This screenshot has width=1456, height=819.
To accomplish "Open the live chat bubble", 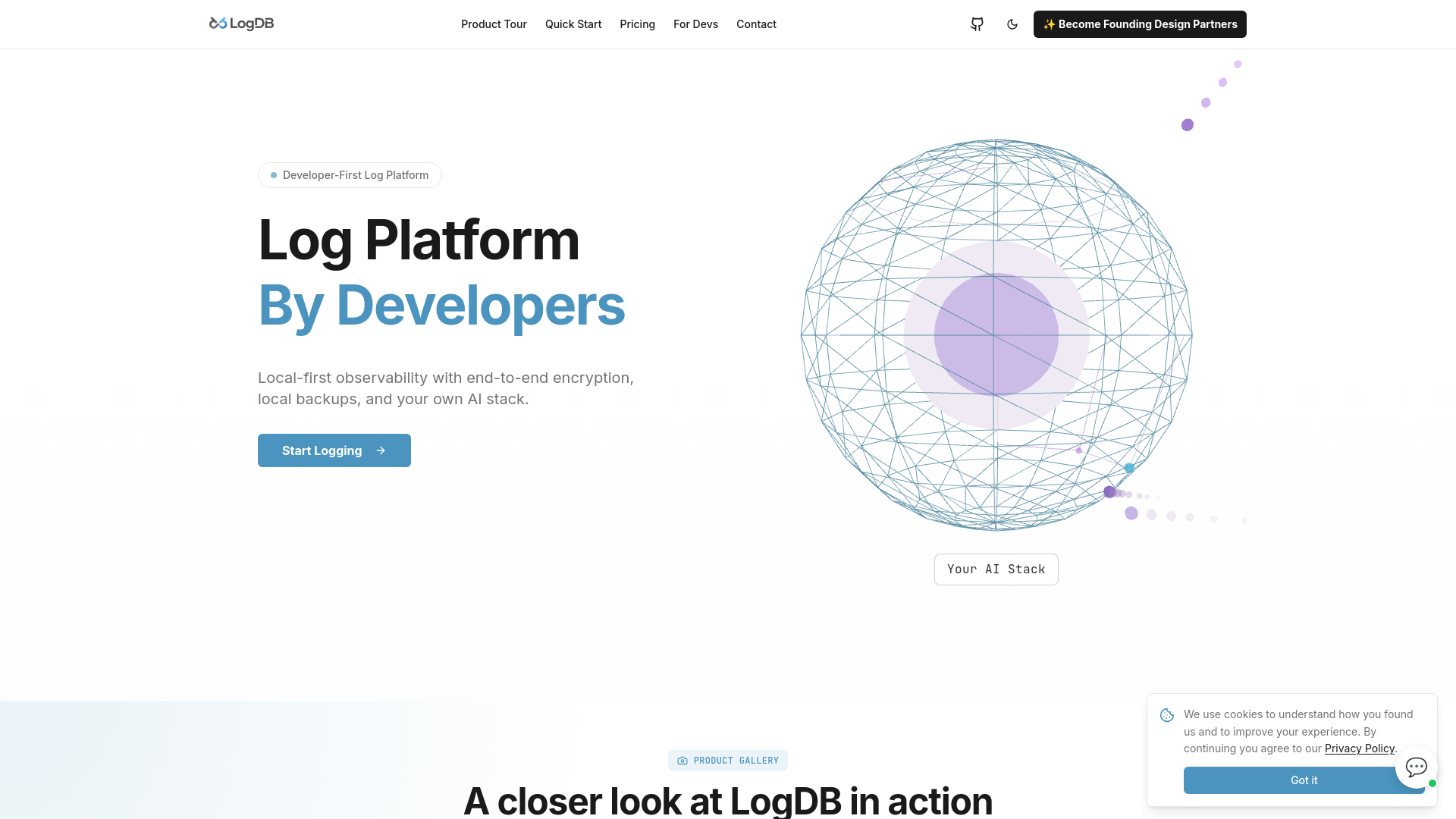I will click(x=1417, y=767).
